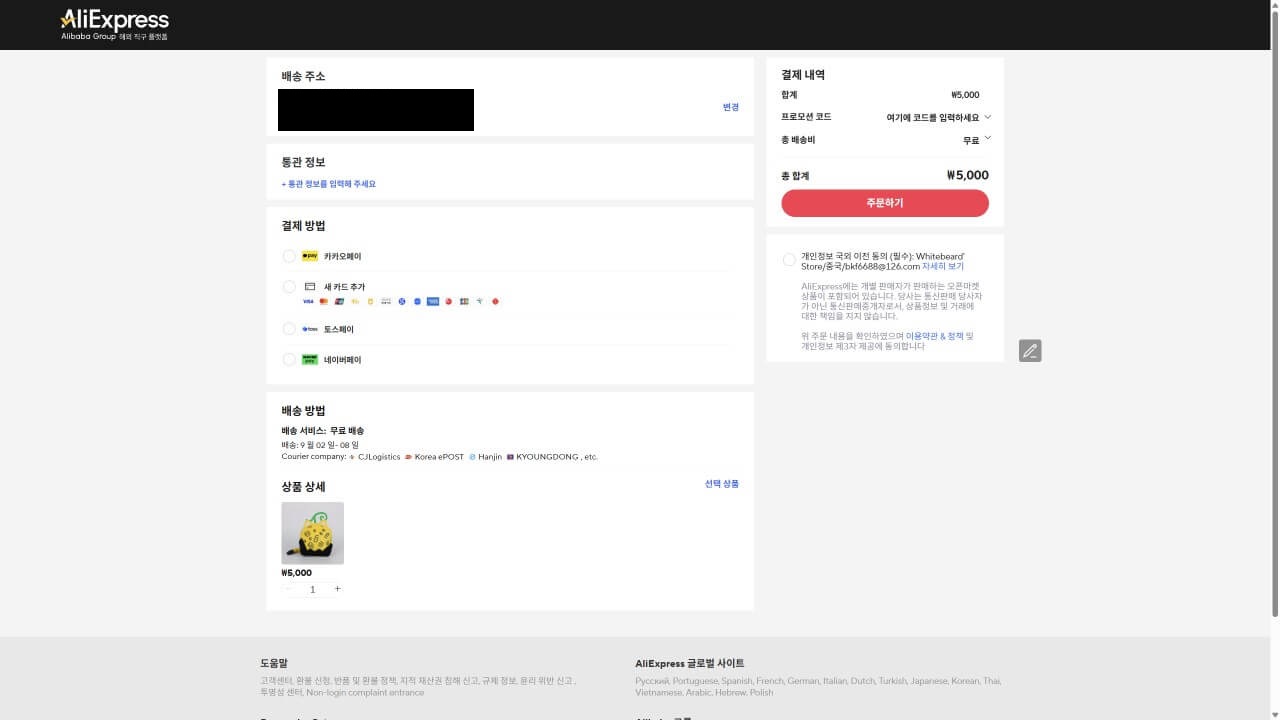Click the 총 합계 ₩5,000 amount
Screen dimensions: 1280x720
967,175
